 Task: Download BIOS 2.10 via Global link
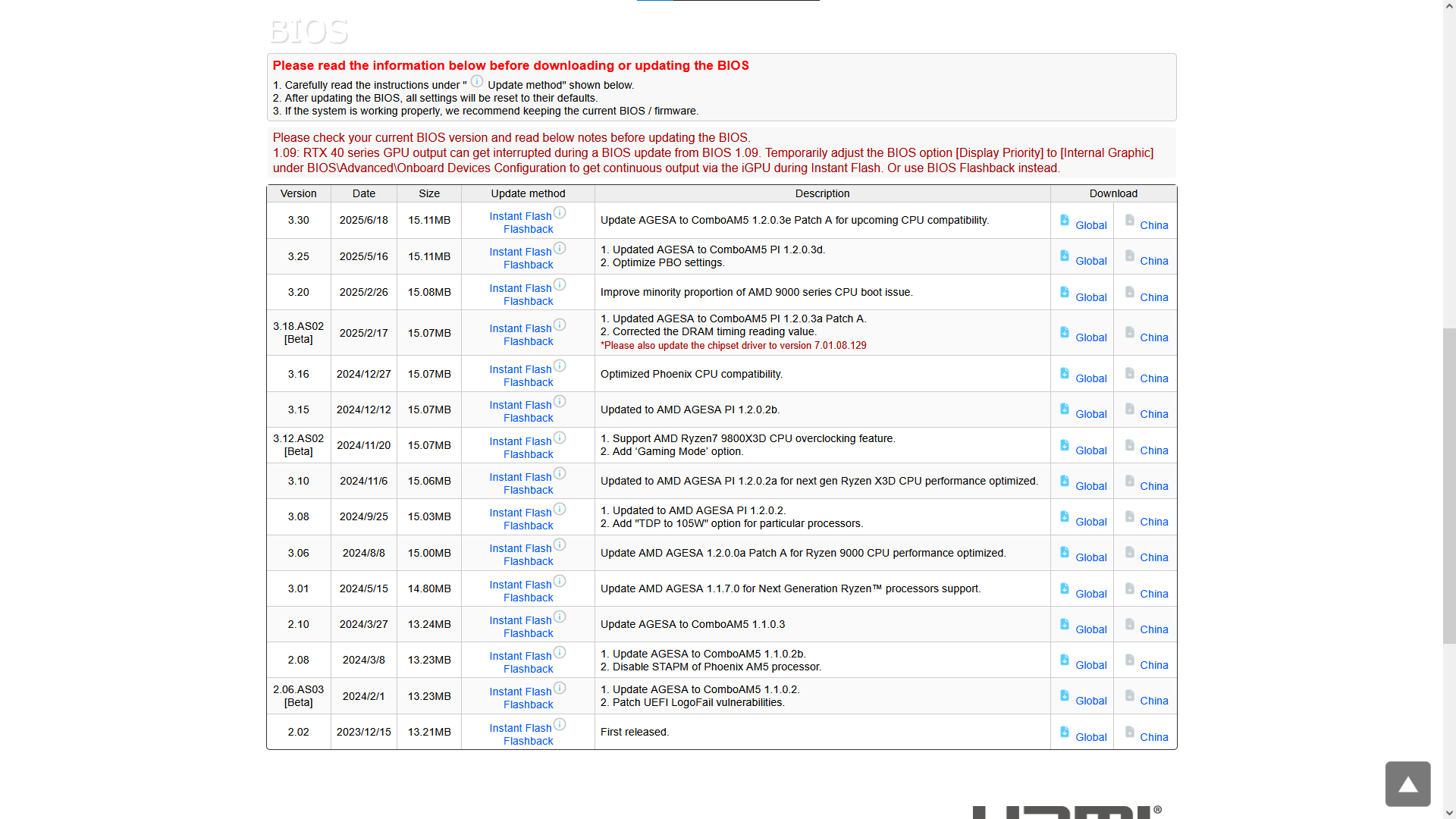1090,629
